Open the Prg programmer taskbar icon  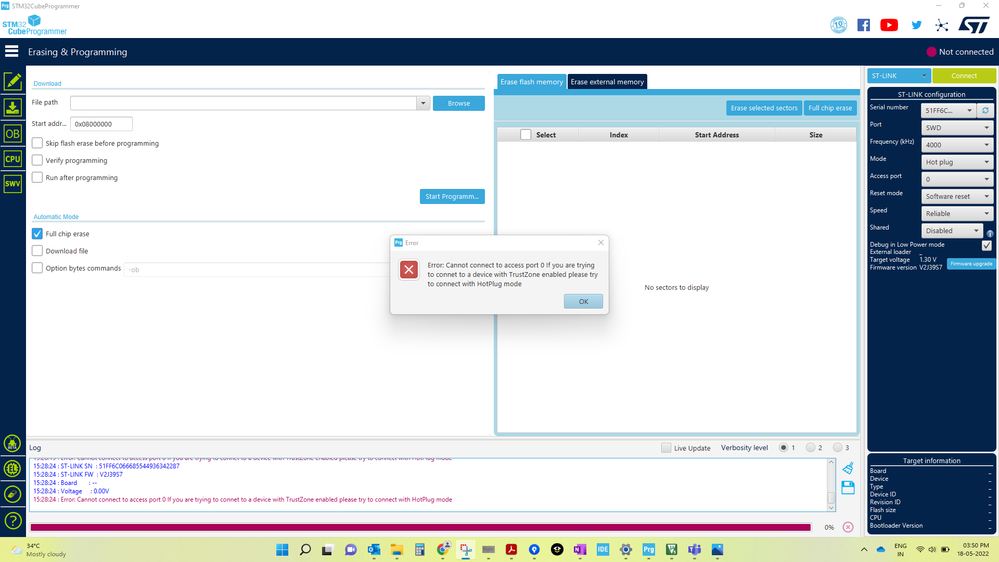click(649, 549)
